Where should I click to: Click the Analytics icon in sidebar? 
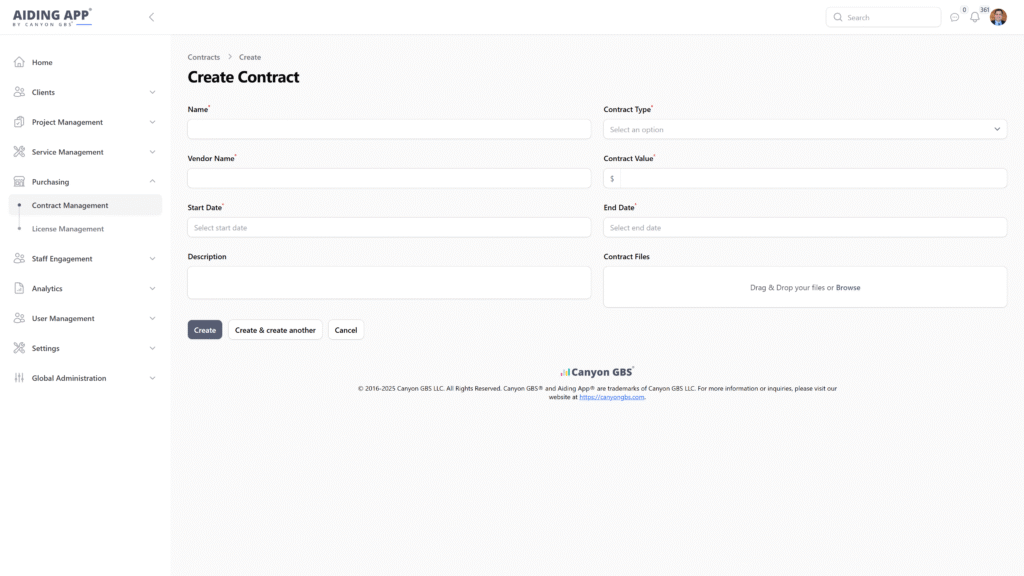(19, 288)
